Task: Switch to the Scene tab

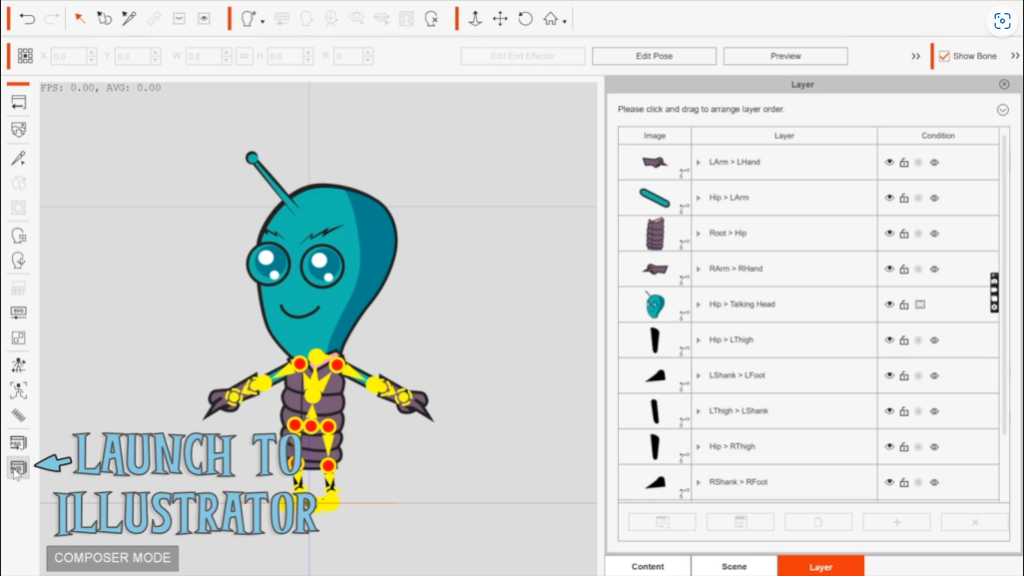Action: [x=733, y=566]
